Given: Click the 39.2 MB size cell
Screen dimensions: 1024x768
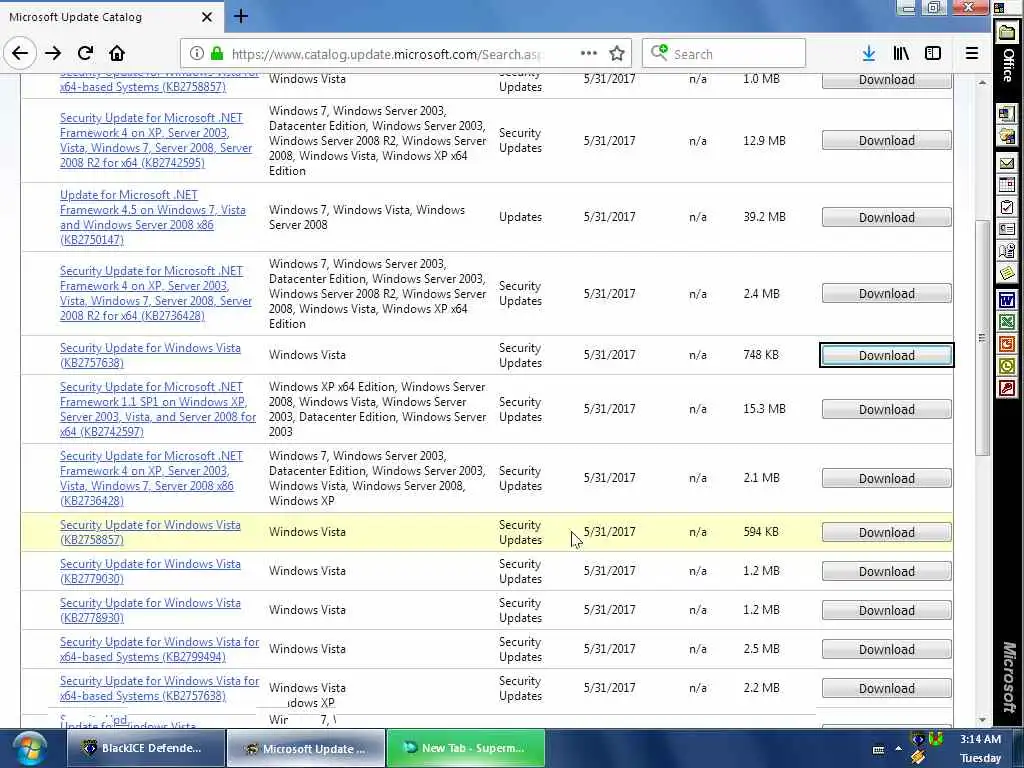Looking at the screenshot, I should tap(764, 217).
